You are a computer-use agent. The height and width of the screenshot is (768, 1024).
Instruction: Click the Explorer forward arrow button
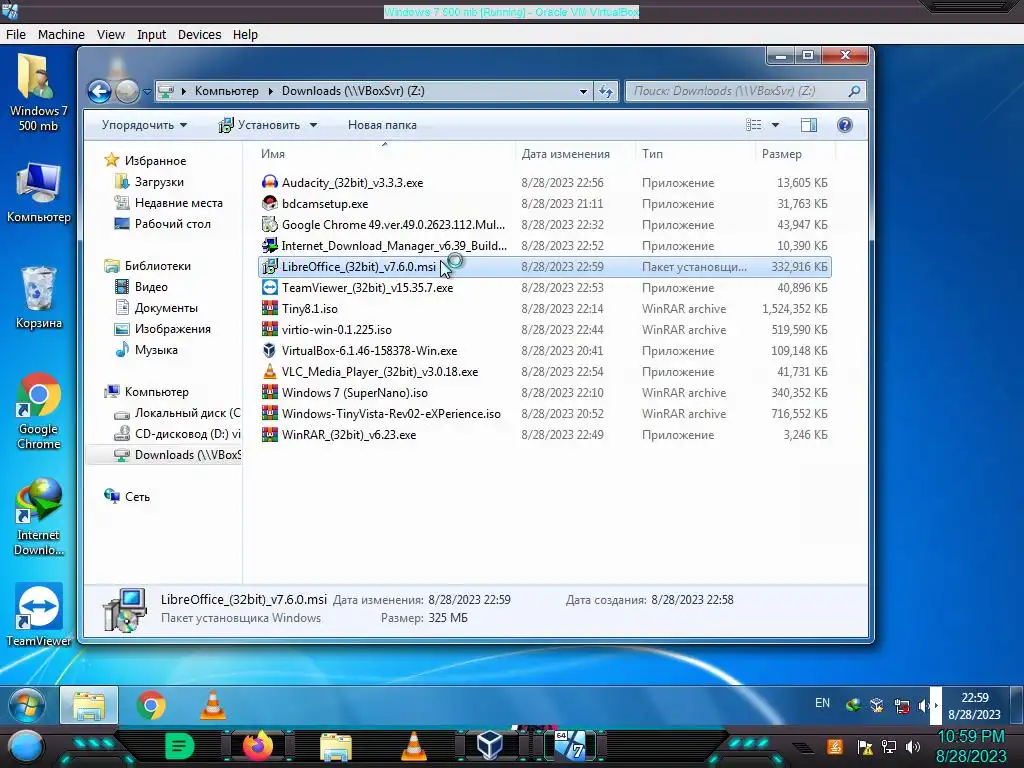127,91
